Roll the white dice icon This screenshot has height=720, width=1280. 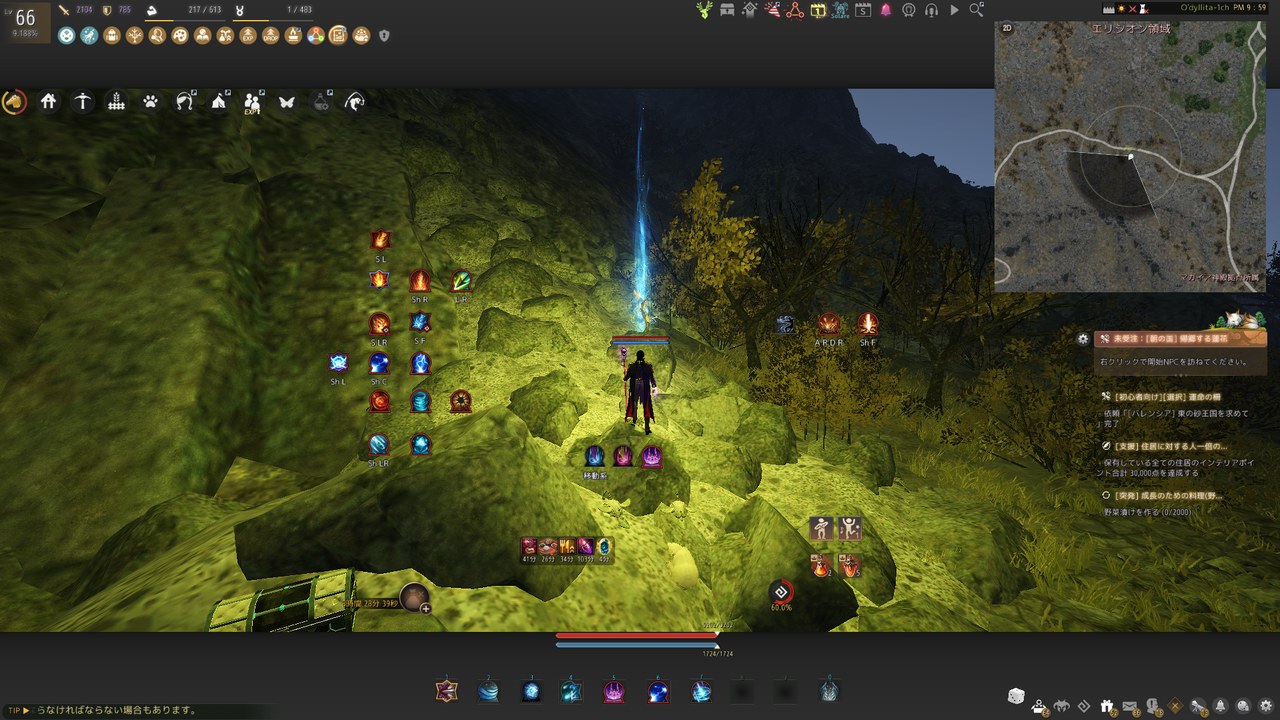click(x=1015, y=696)
